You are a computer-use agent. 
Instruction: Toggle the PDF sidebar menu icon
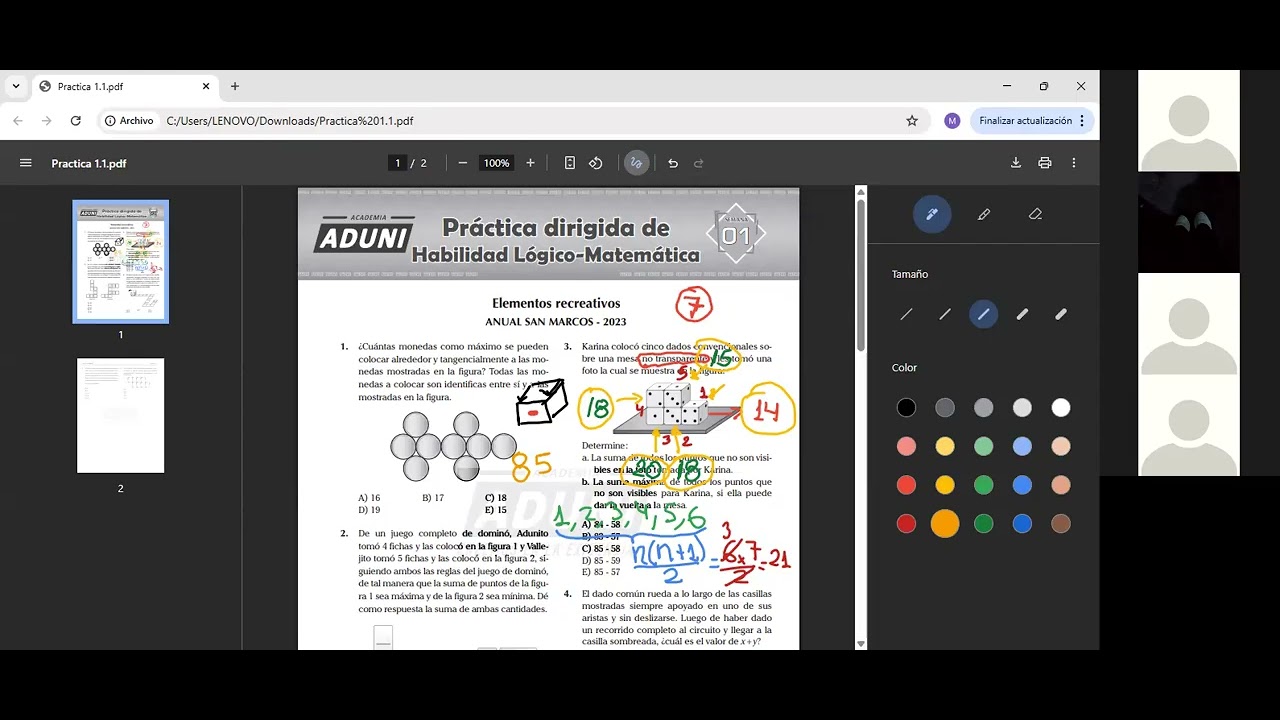(x=26, y=163)
